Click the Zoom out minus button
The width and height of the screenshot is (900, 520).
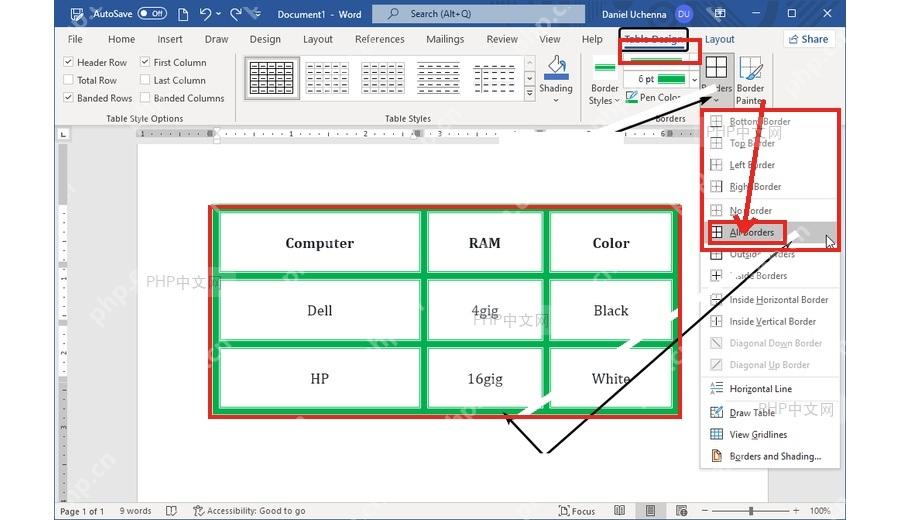tap(705, 510)
